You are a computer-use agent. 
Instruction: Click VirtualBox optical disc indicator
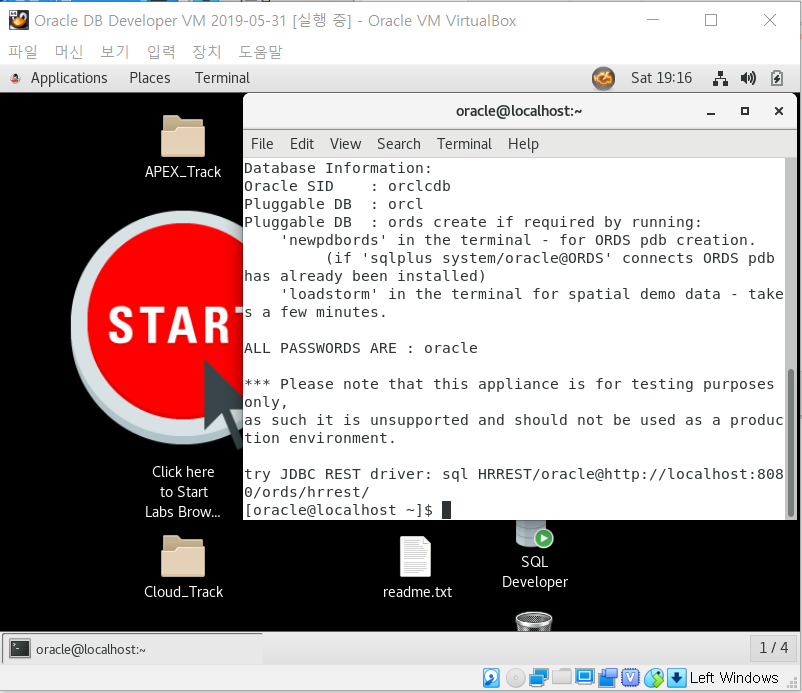pyautogui.click(x=516, y=678)
